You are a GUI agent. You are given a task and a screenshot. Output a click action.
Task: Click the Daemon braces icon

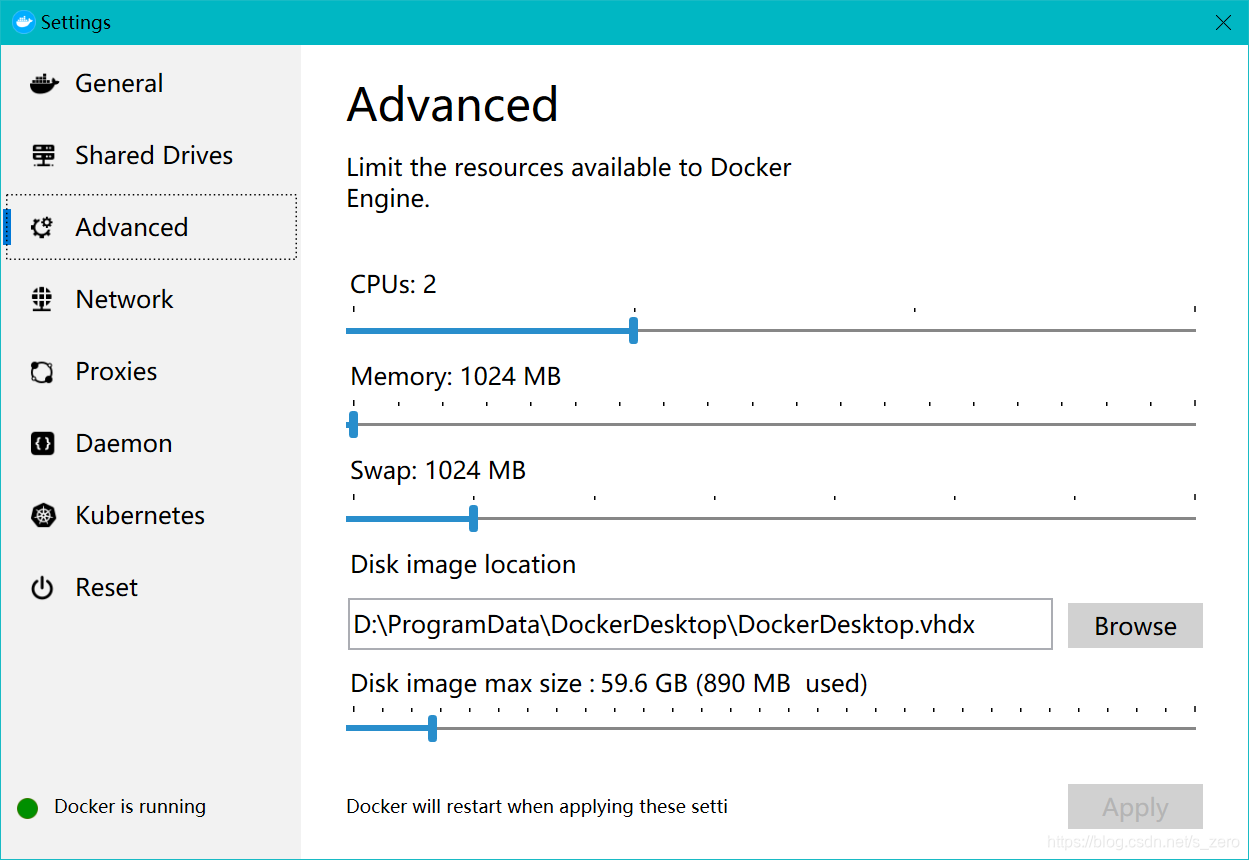point(43,444)
